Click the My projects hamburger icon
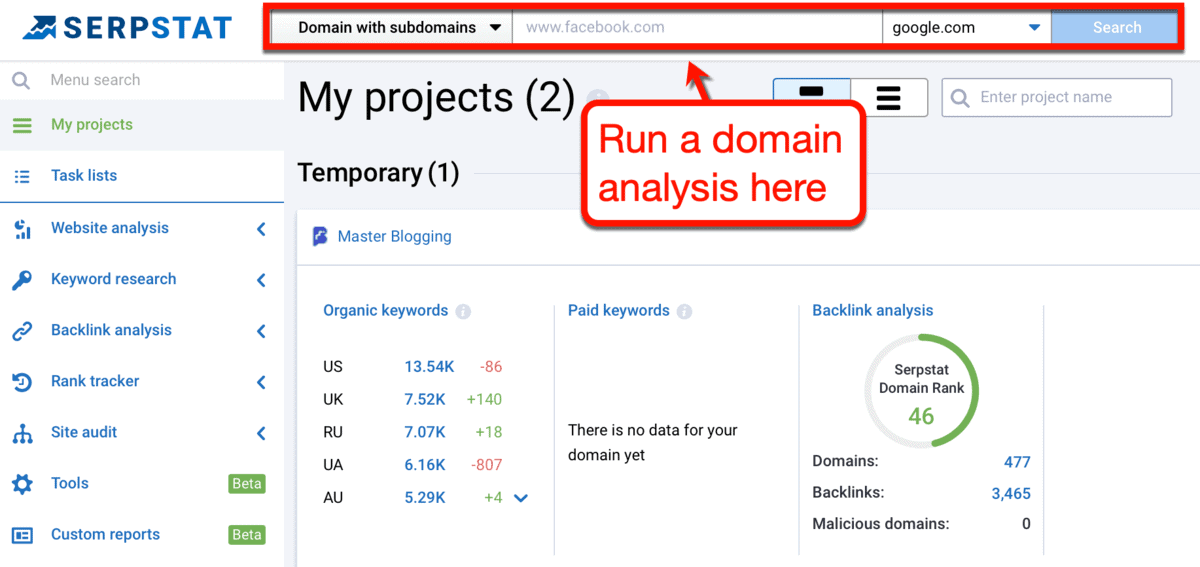This screenshot has width=1200, height=567. pyautogui.click(x=22, y=125)
